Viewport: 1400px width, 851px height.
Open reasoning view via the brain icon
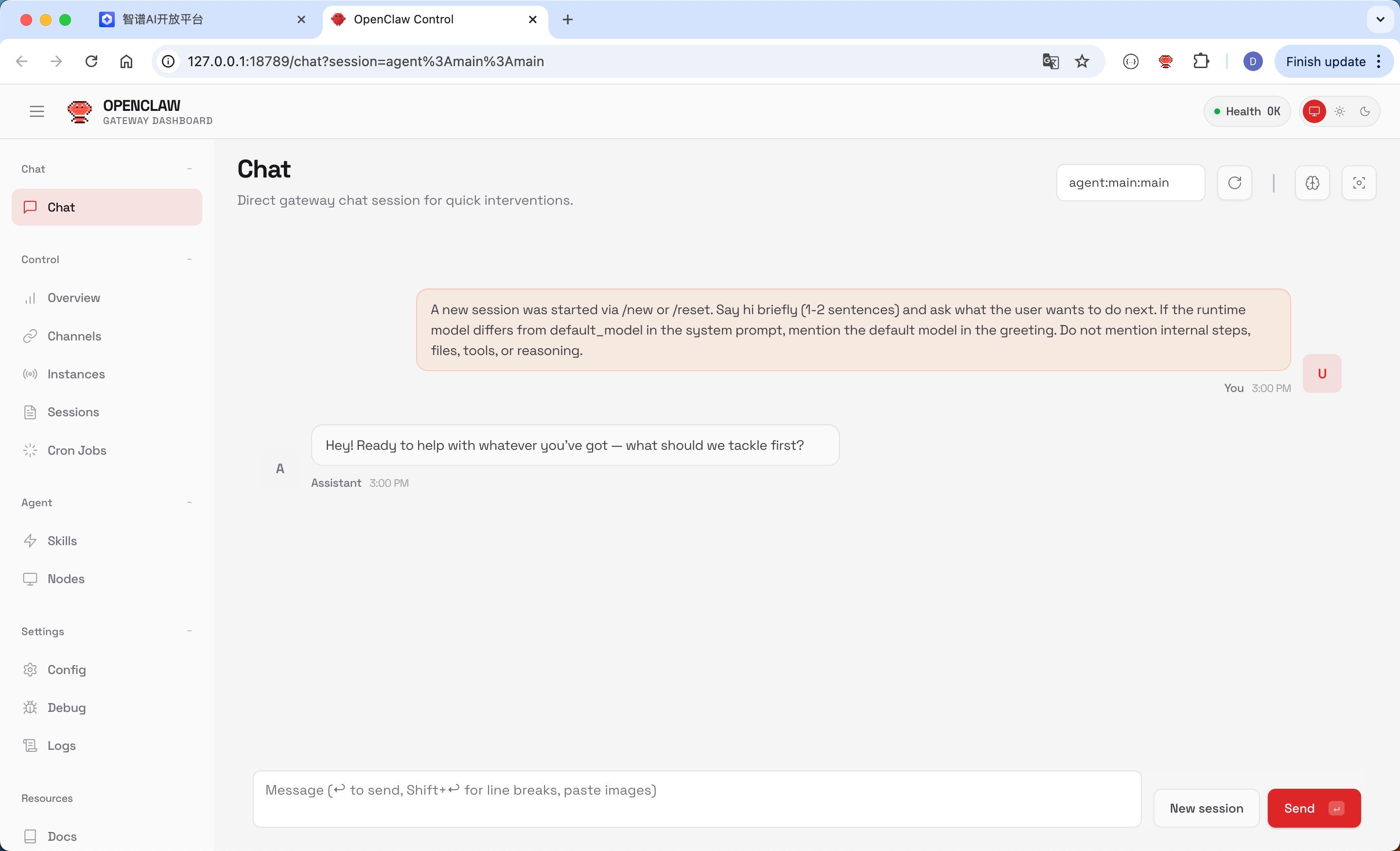1312,182
